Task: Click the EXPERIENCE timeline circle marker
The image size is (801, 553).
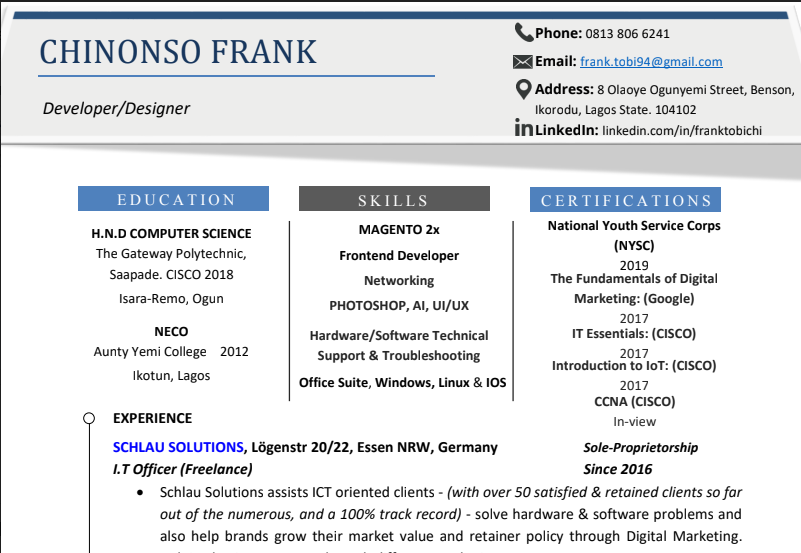Action: 89,418
